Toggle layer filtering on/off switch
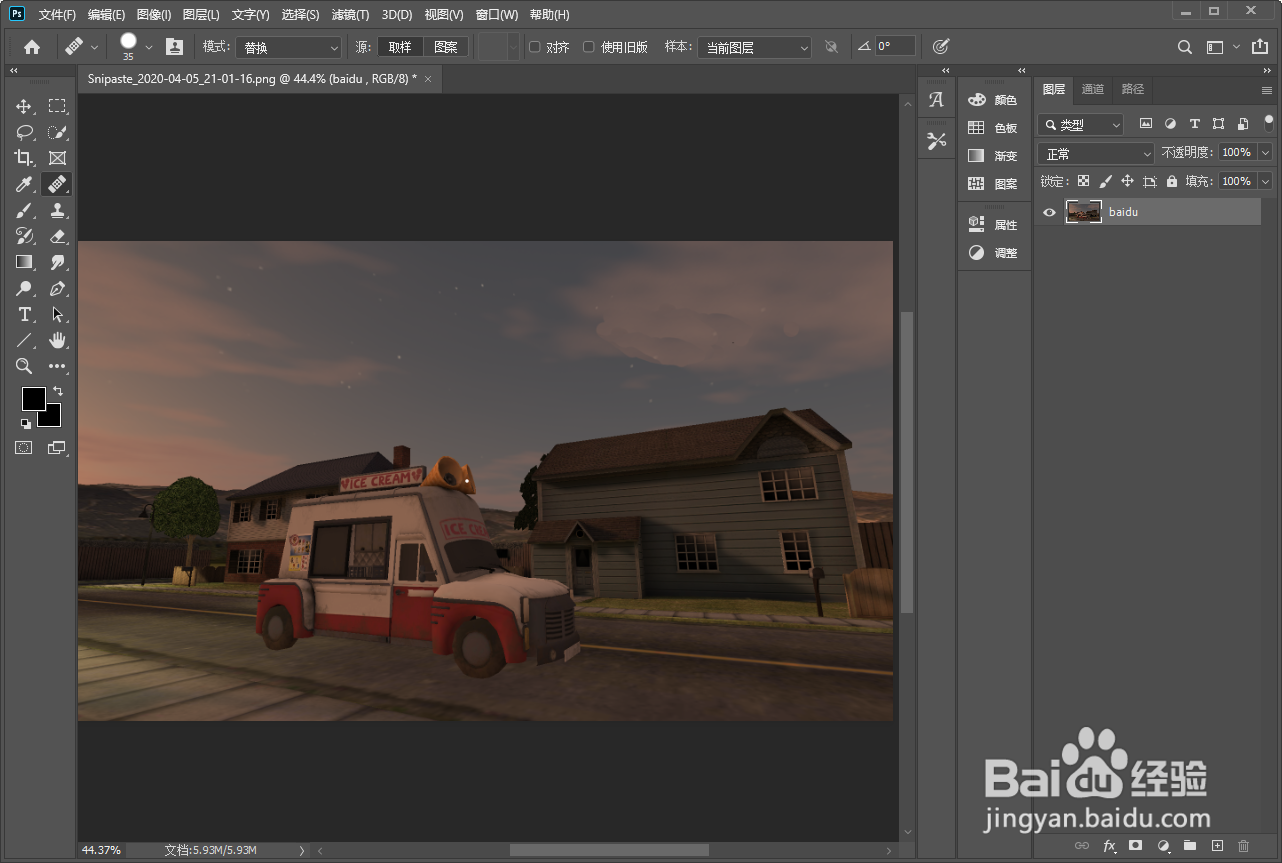 1269,123
